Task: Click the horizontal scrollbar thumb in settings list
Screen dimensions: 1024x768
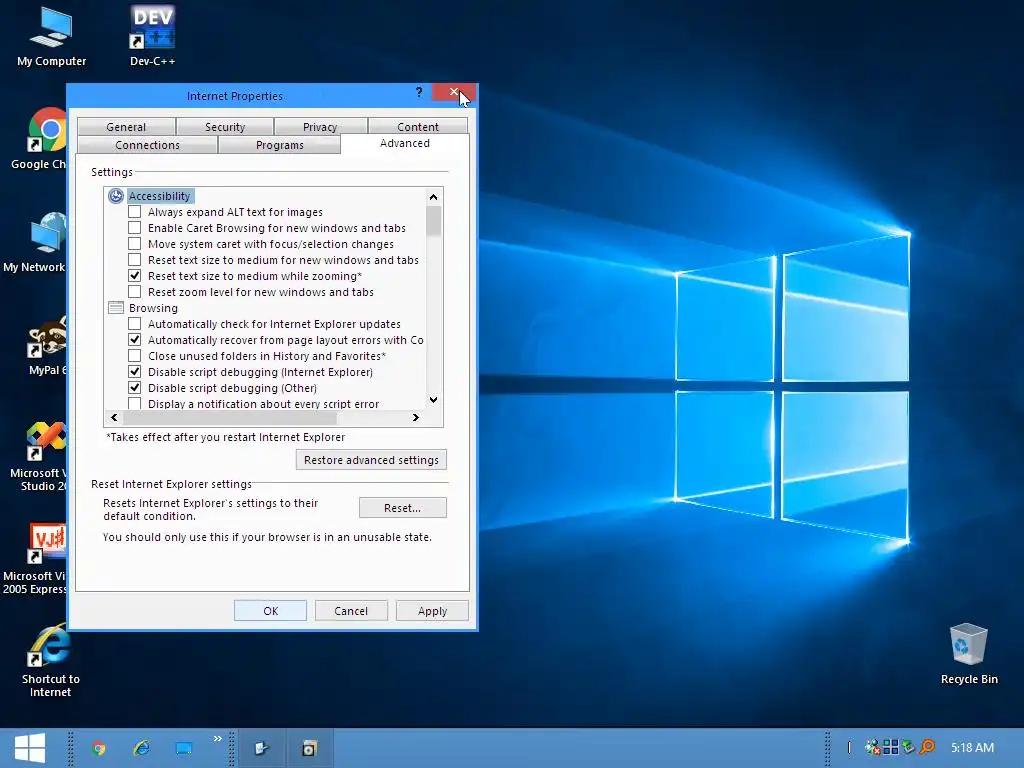Action: (230, 417)
